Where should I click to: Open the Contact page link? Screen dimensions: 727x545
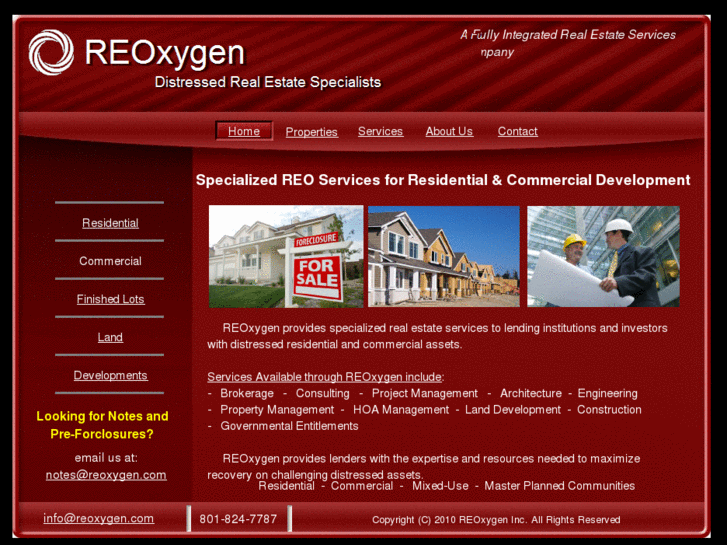[517, 132]
